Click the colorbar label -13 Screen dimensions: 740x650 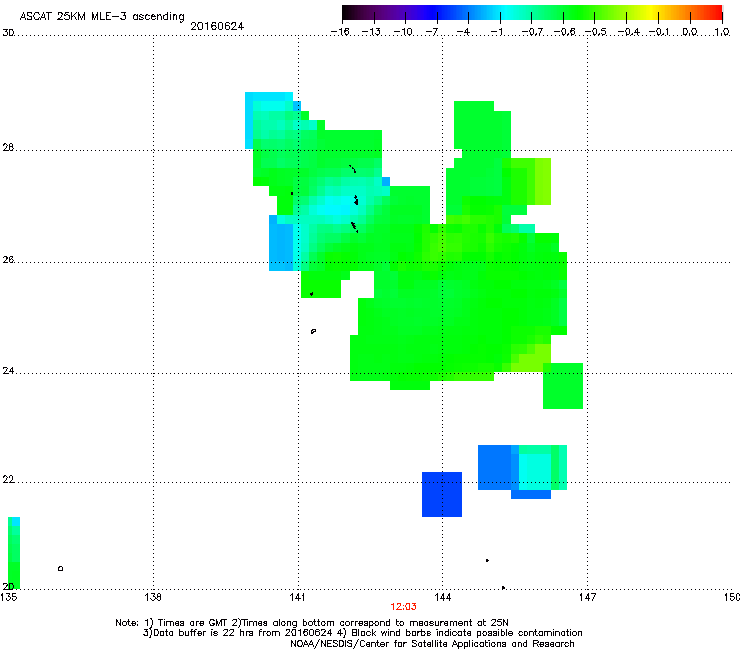click(x=371, y=32)
